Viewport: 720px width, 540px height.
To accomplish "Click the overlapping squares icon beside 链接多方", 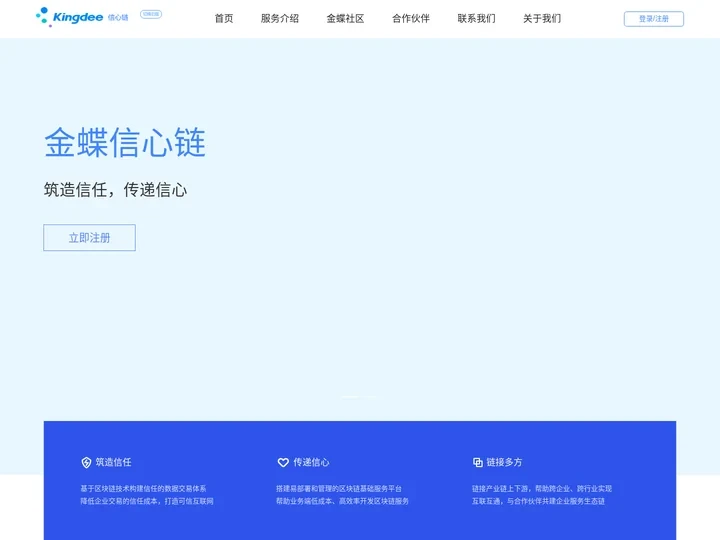I will tap(478, 462).
